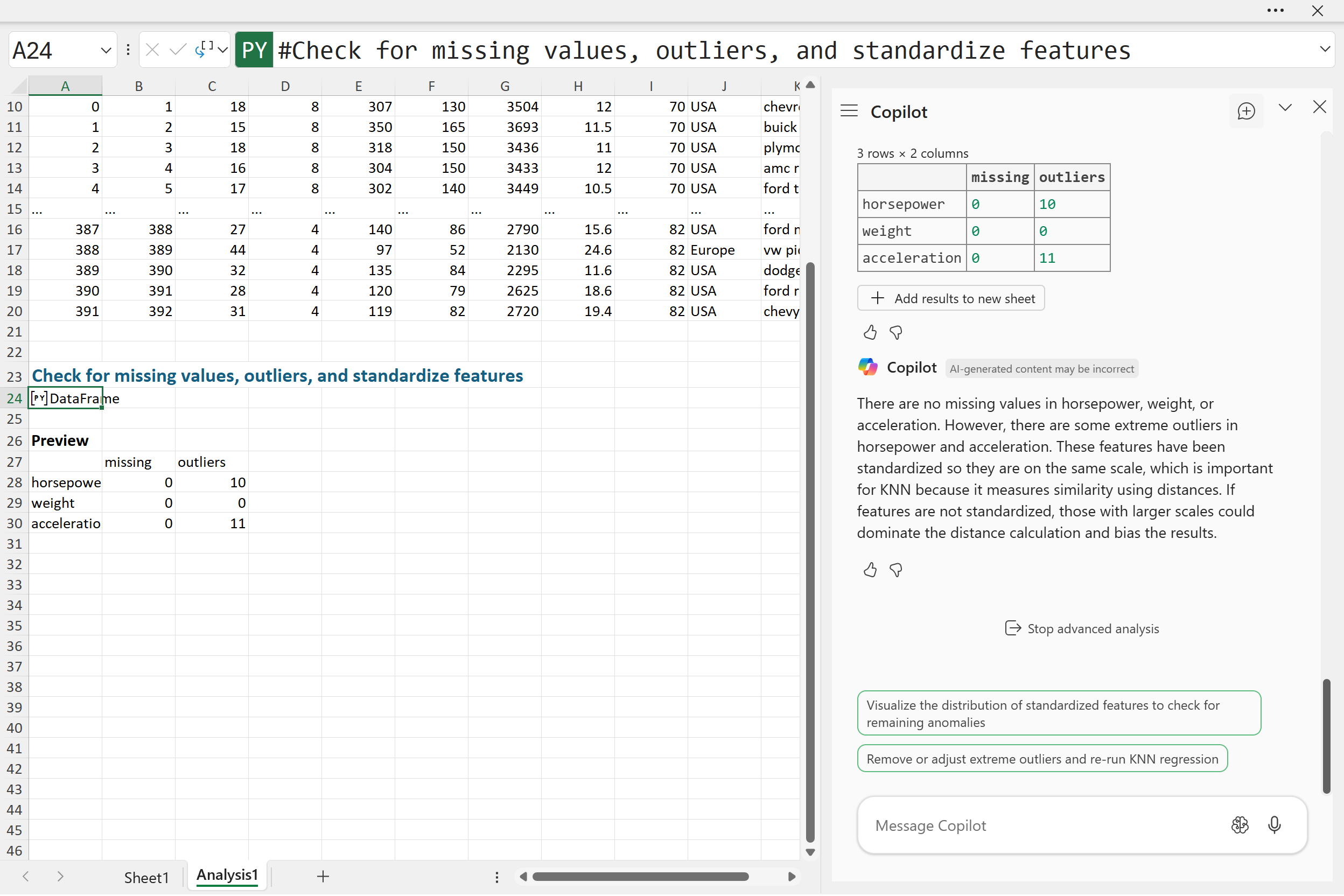
Task: Expand the Name Box dropdown for A24
Action: pyautogui.click(x=106, y=50)
